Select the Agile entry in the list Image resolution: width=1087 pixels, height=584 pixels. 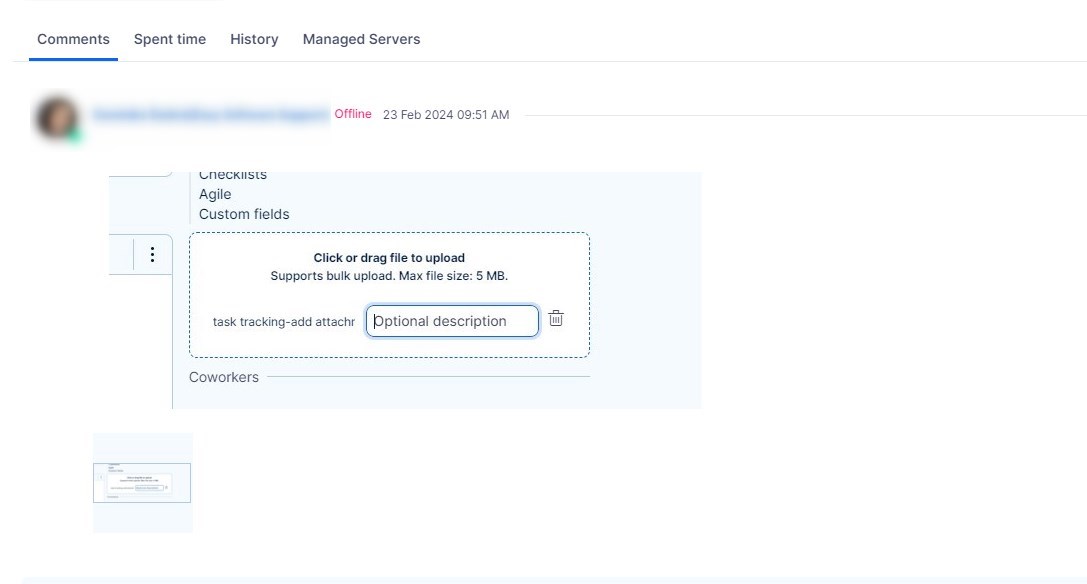(215, 194)
